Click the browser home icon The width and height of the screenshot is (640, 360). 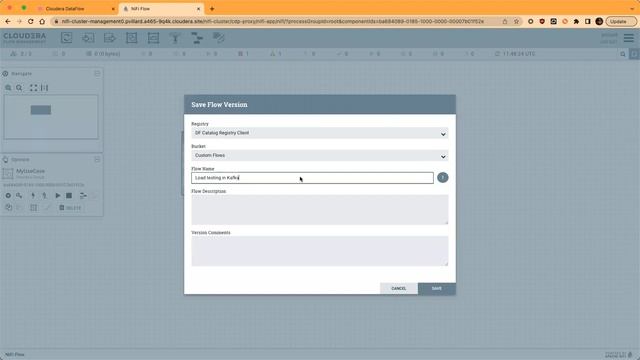click(x=42, y=21)
